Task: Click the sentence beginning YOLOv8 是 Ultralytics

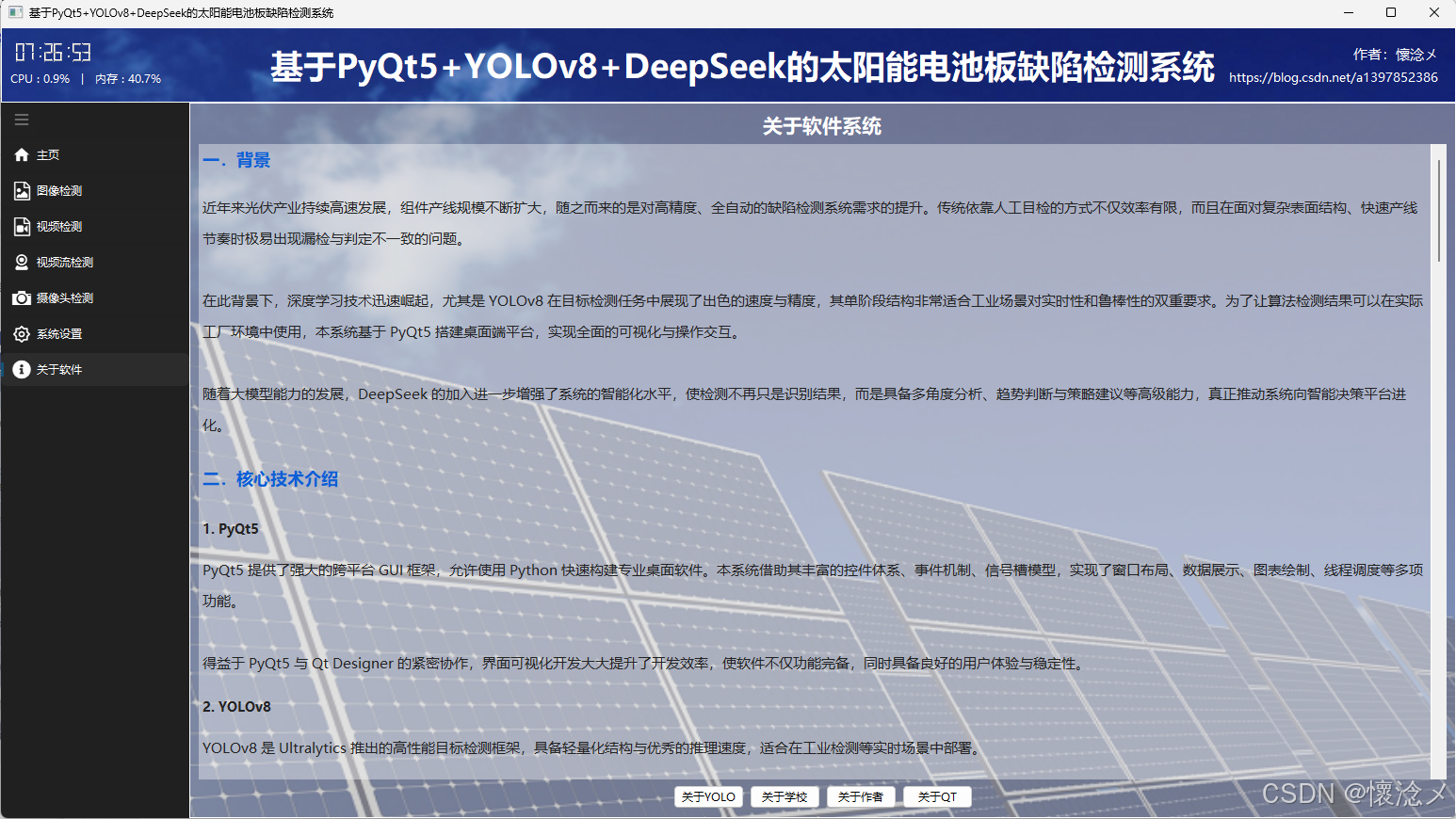Action: [593, 748]
